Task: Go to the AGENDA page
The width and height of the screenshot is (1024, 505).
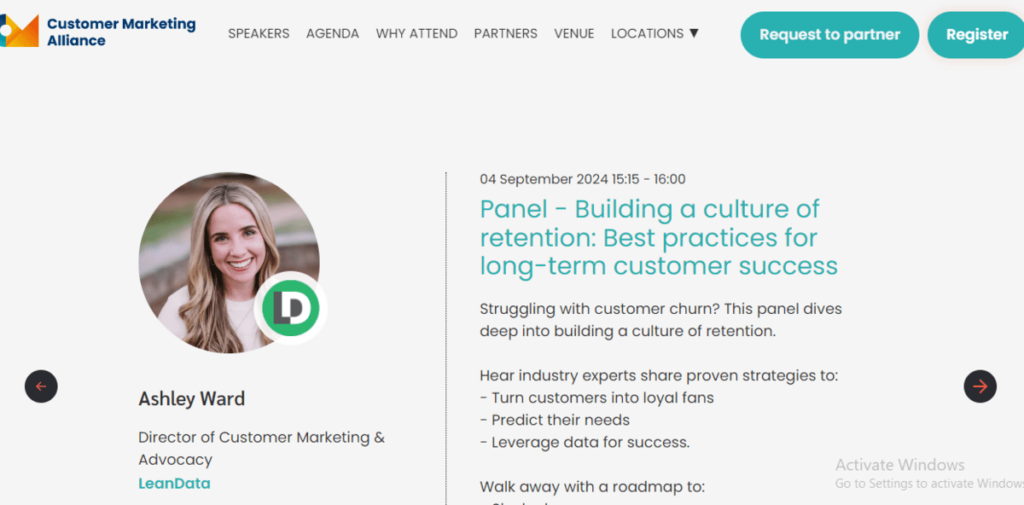Action: click(332, 33)
